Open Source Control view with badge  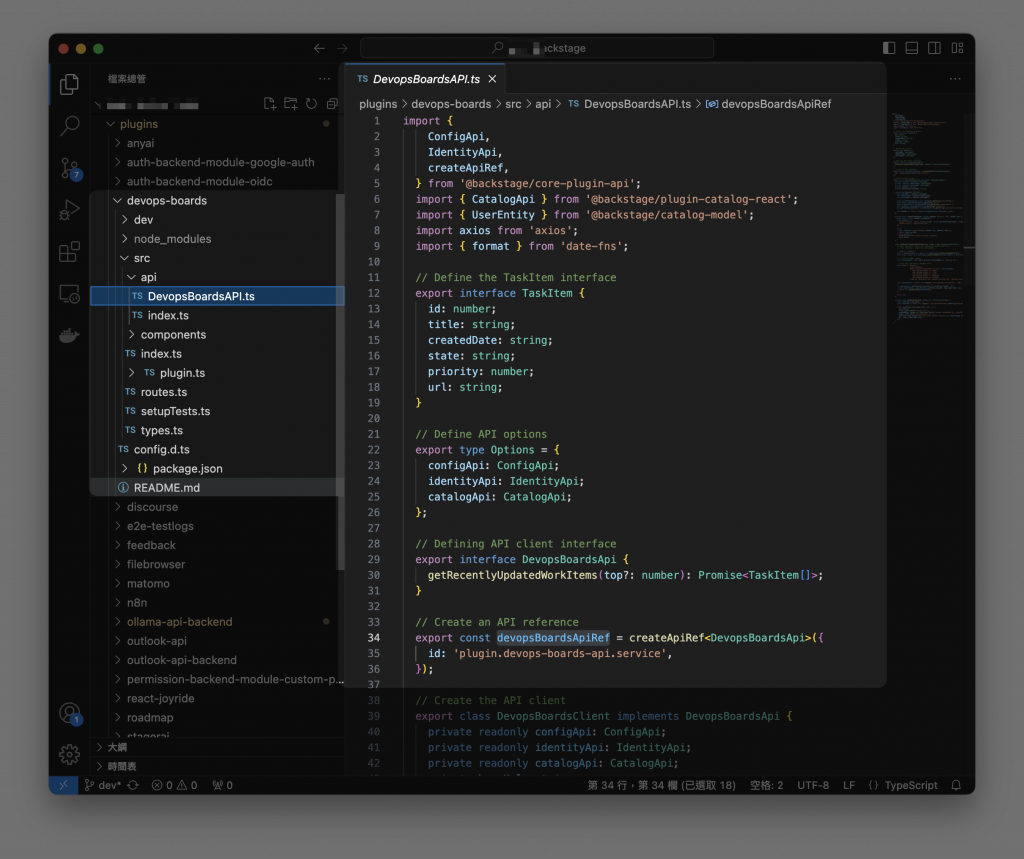[69, 168]
